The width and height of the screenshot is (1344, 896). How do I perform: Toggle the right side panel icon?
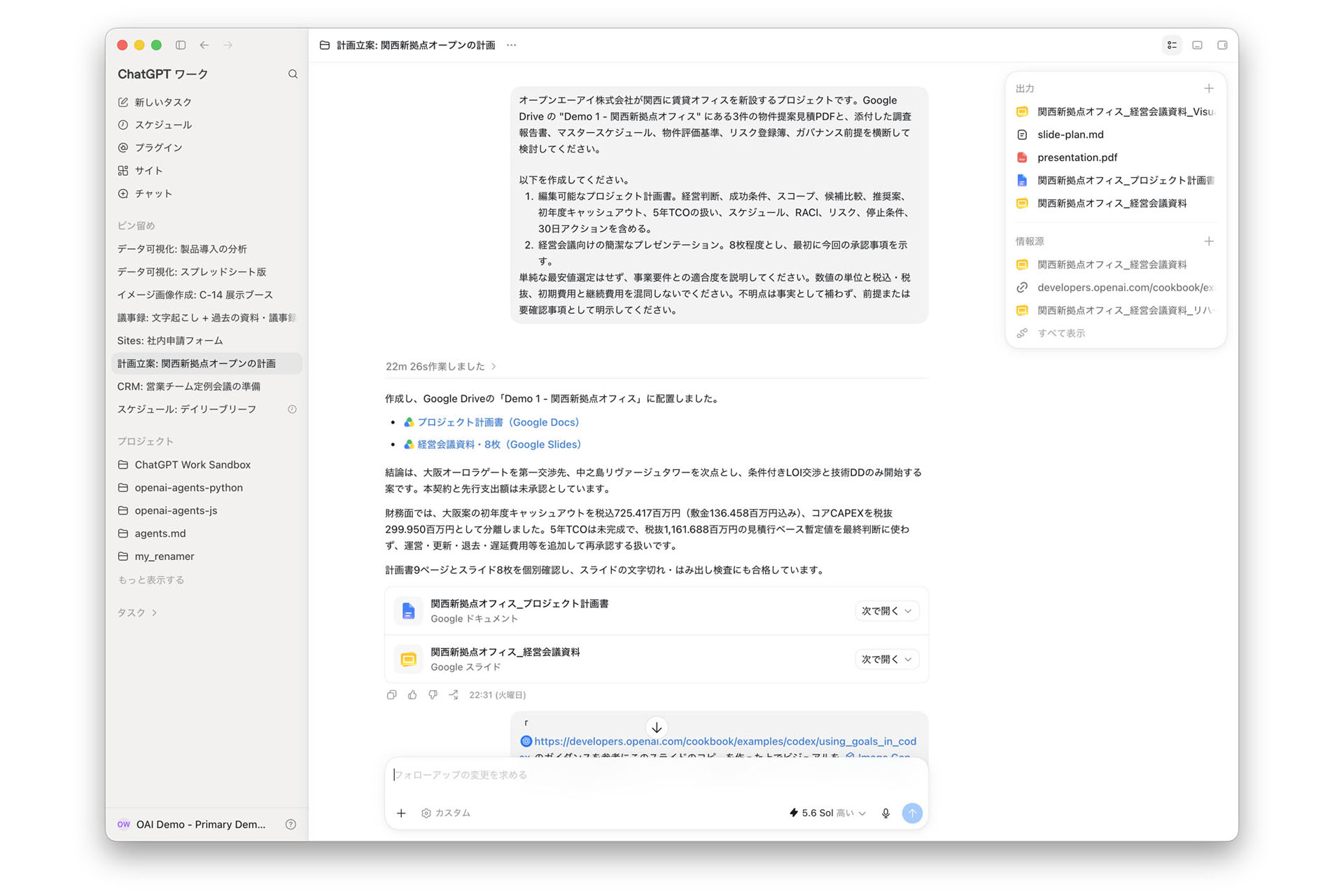[x=1222, y=45]
